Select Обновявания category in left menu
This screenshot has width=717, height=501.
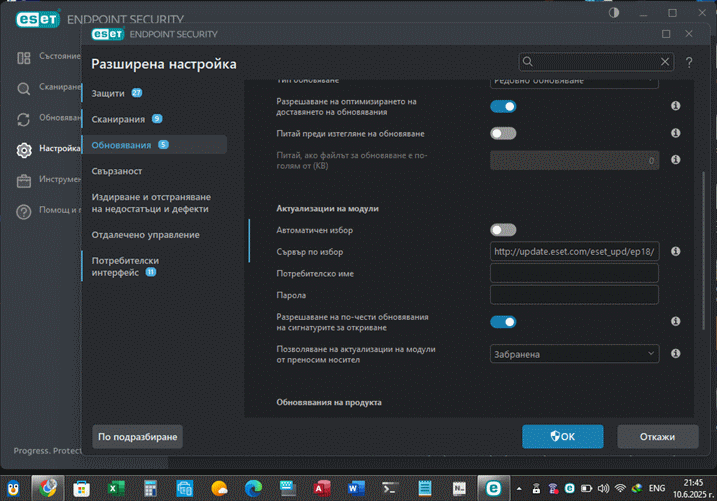(x=155, y=145)
